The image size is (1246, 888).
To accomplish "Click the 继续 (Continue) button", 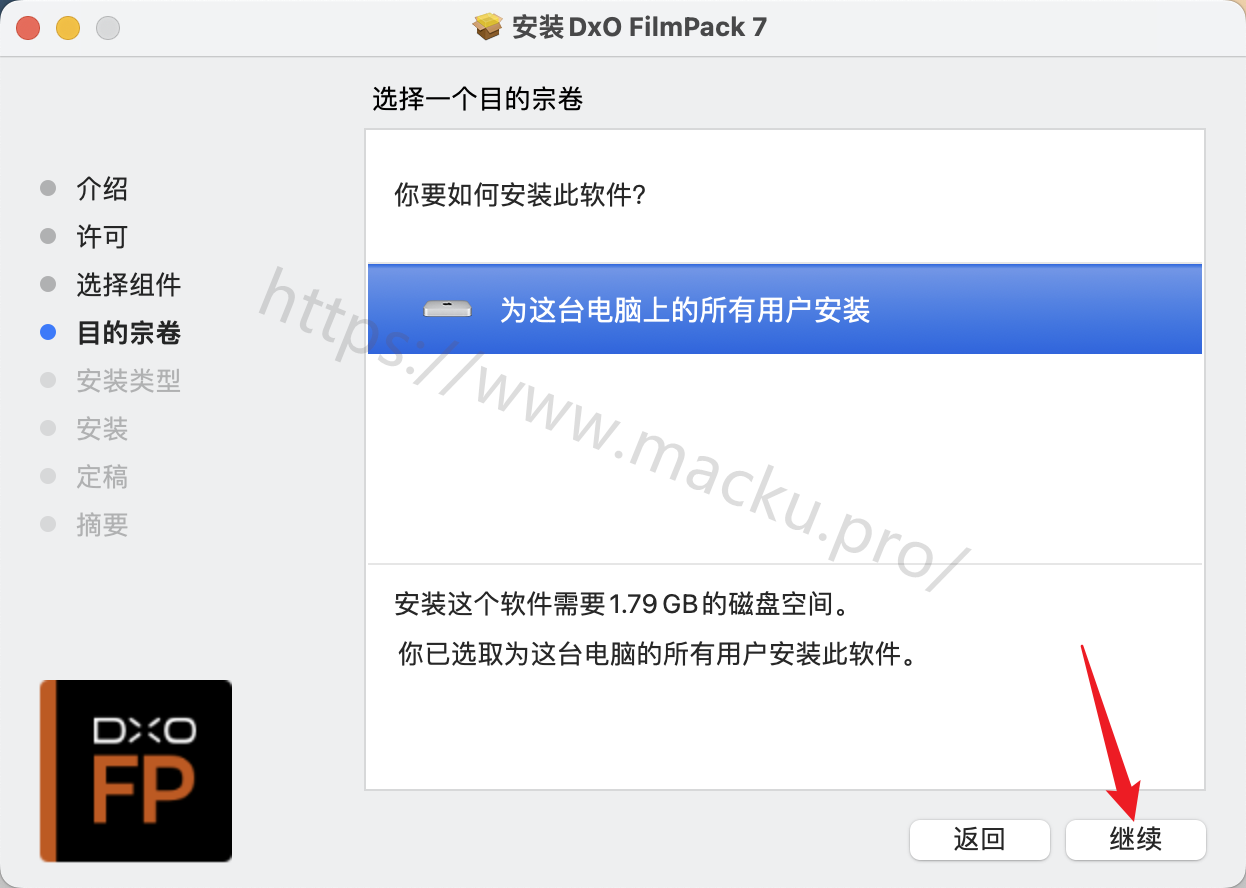I will click(x=1136, y=839).
